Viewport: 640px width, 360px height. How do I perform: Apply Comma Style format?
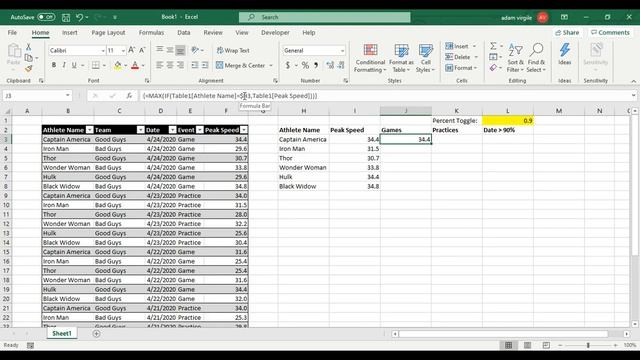coord(316,65)
